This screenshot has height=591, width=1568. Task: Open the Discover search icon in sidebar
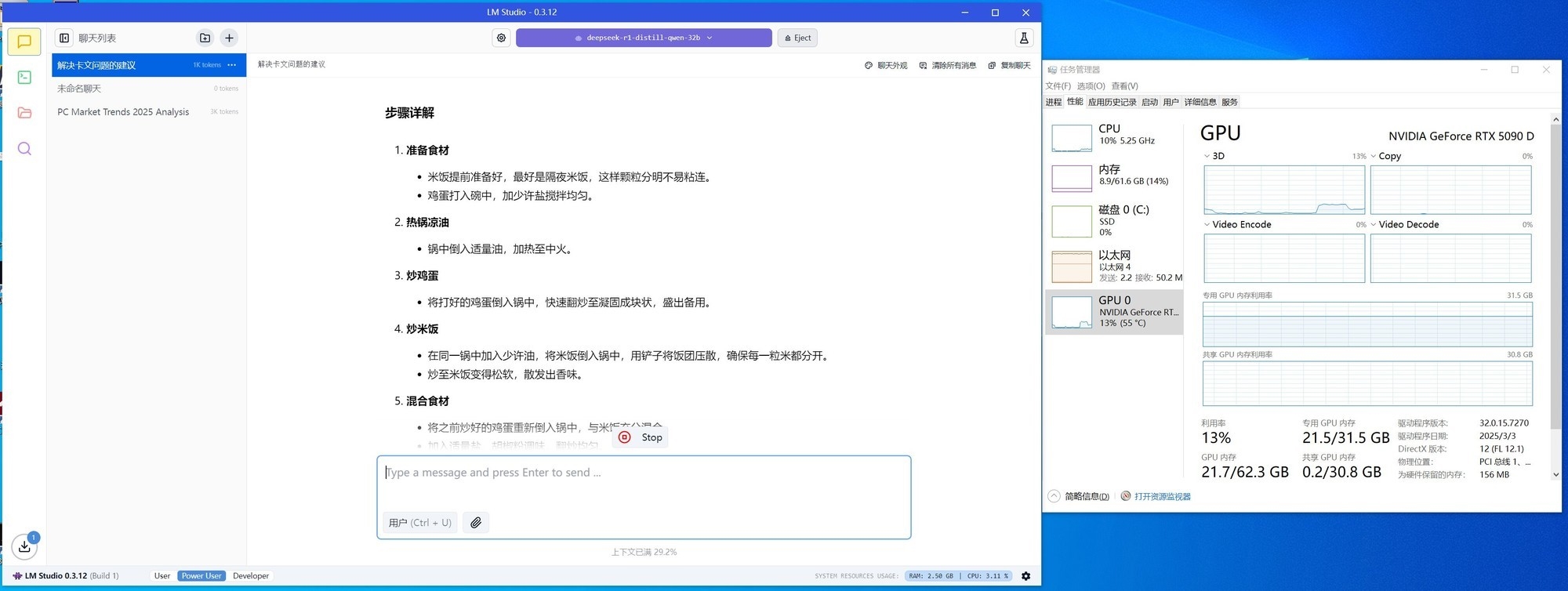(x=24, y=149)
